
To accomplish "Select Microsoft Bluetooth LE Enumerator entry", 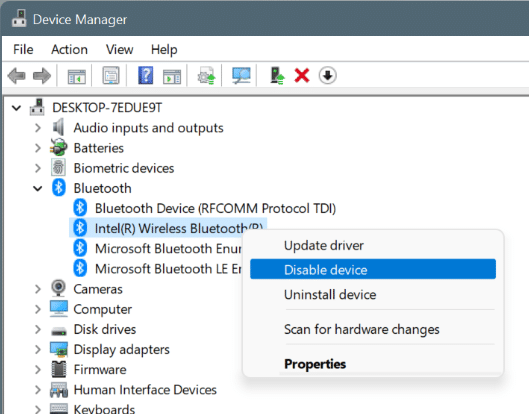I will coord(168,269).
